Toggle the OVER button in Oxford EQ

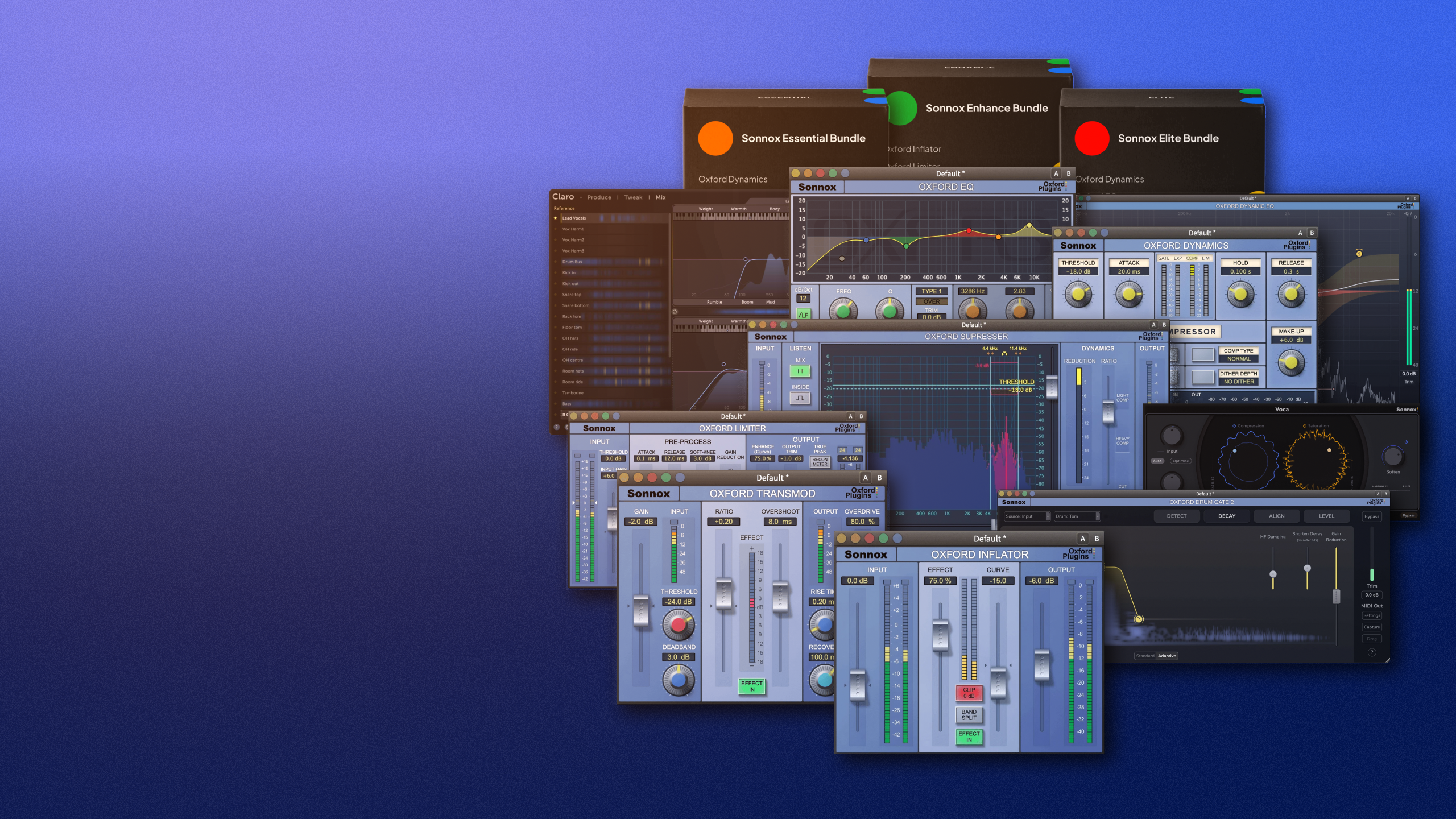pos(931,302)
